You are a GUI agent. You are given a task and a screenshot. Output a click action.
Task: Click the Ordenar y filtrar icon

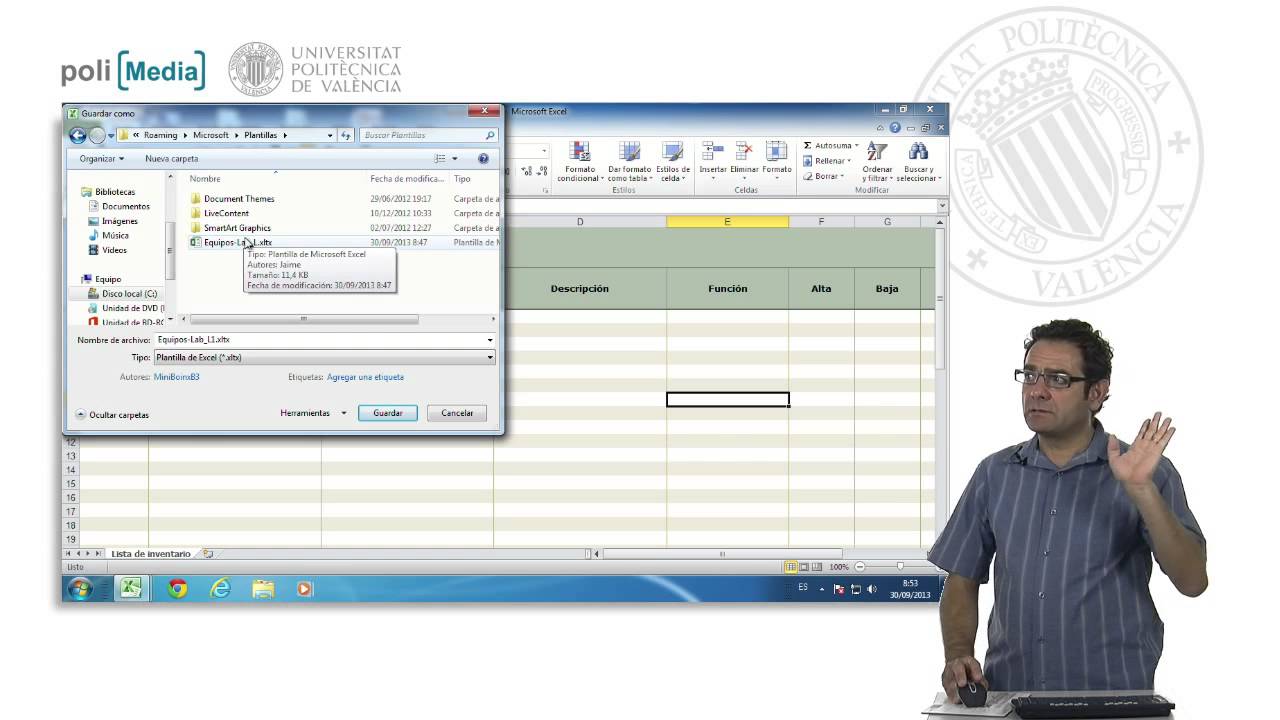click(x=877, y=151)
